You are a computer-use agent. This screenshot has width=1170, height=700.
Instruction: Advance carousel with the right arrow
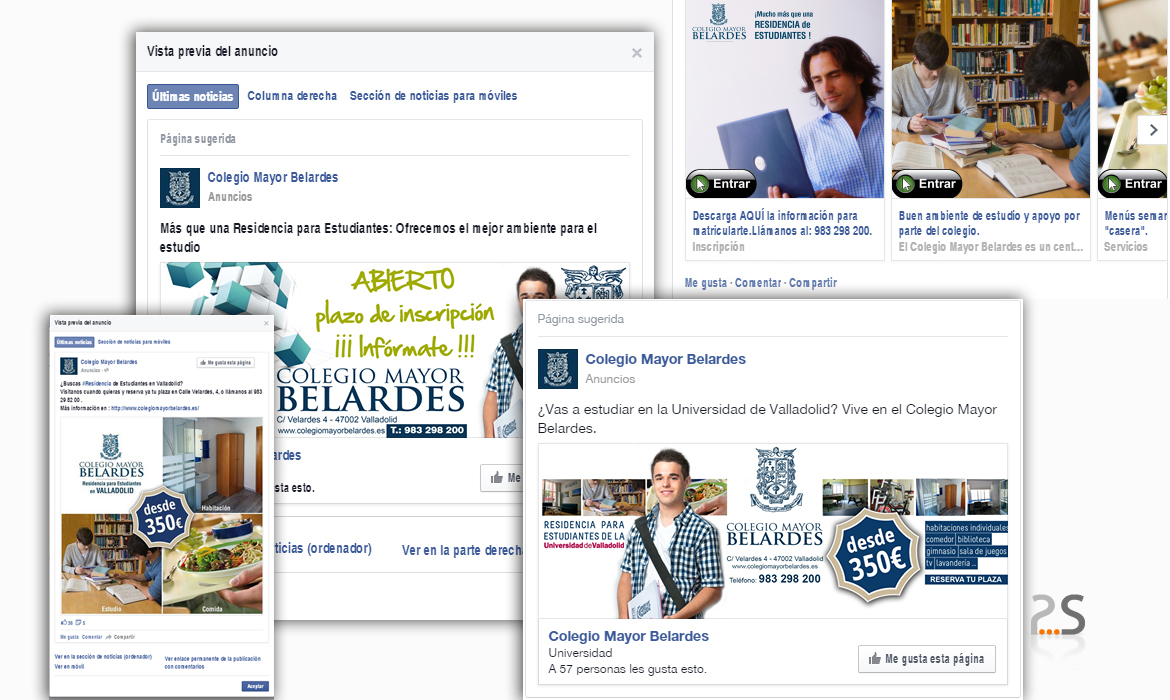coord(1152,130)
